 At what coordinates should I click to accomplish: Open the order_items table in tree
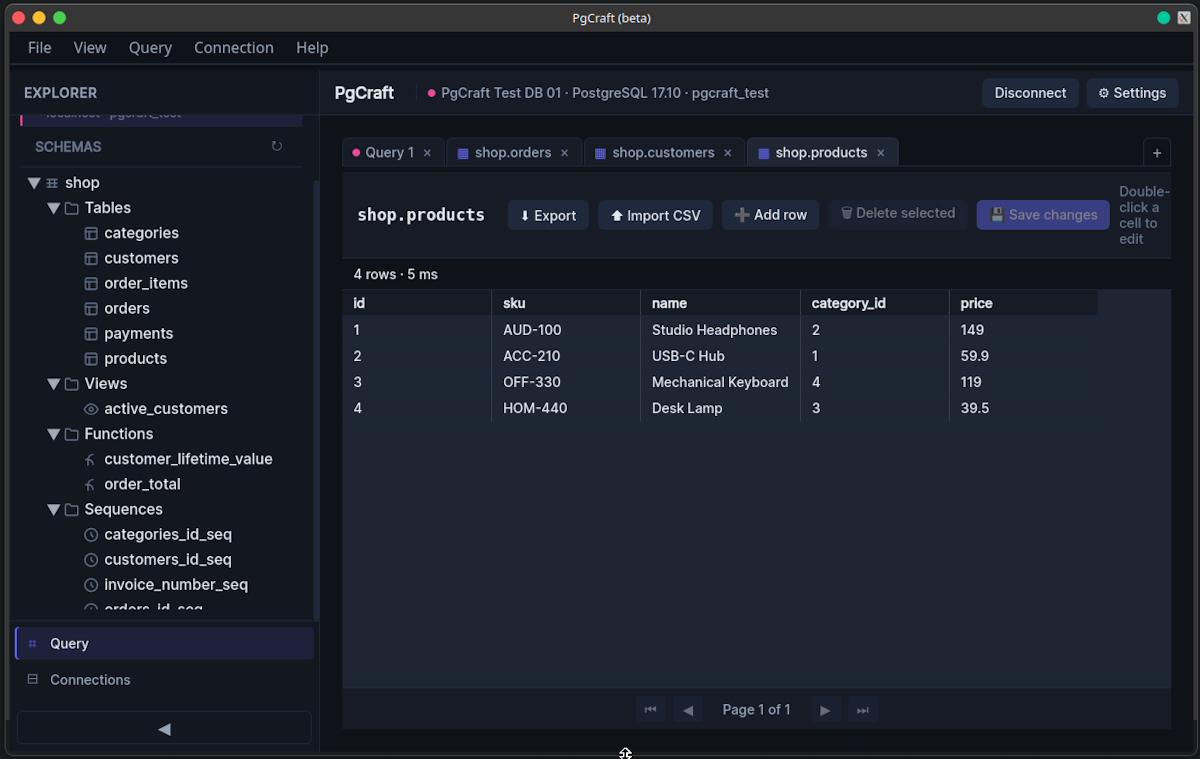pyautogui.click(x=146, y=283)
